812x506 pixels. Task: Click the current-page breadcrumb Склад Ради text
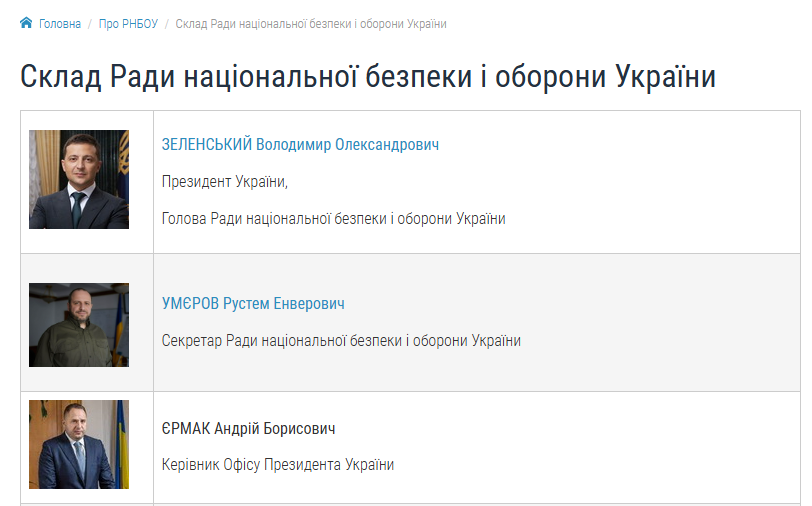310,24
